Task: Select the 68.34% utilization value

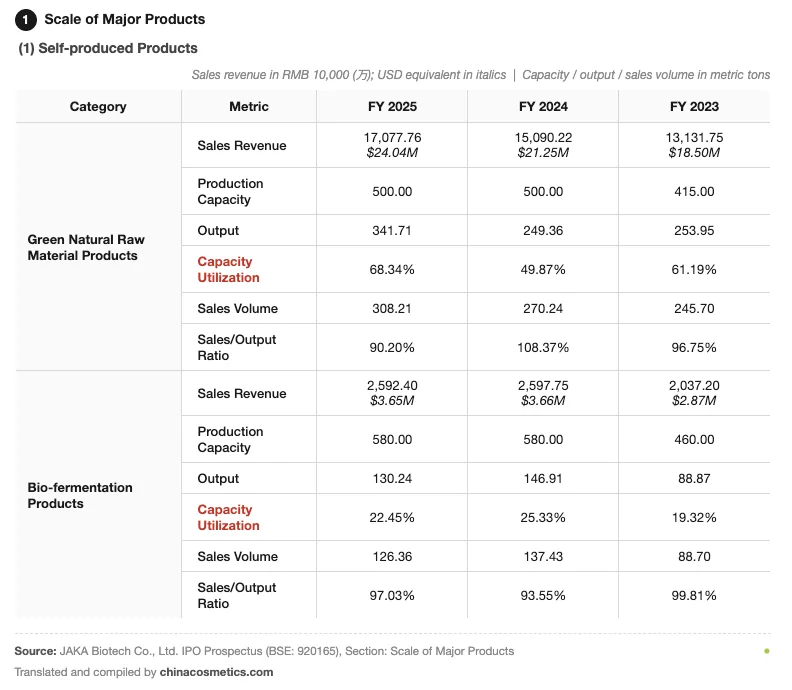Action: (392, 270)
